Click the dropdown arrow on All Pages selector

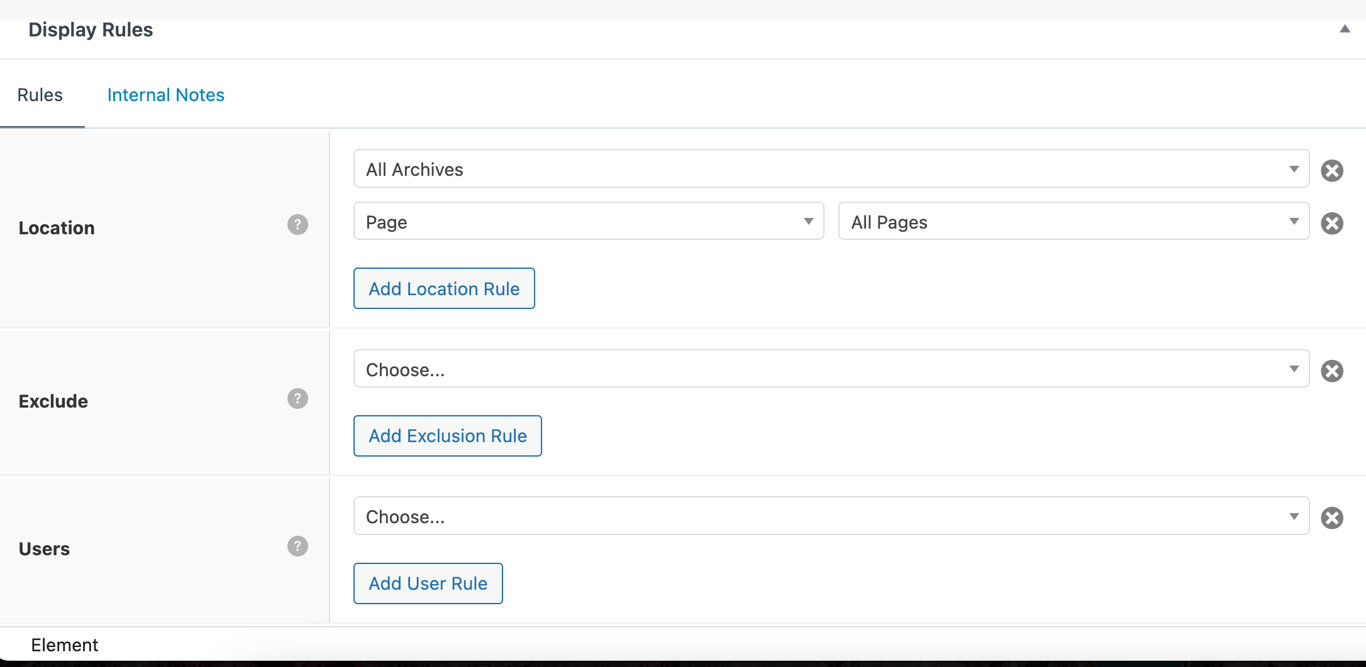click(1294, 221)
